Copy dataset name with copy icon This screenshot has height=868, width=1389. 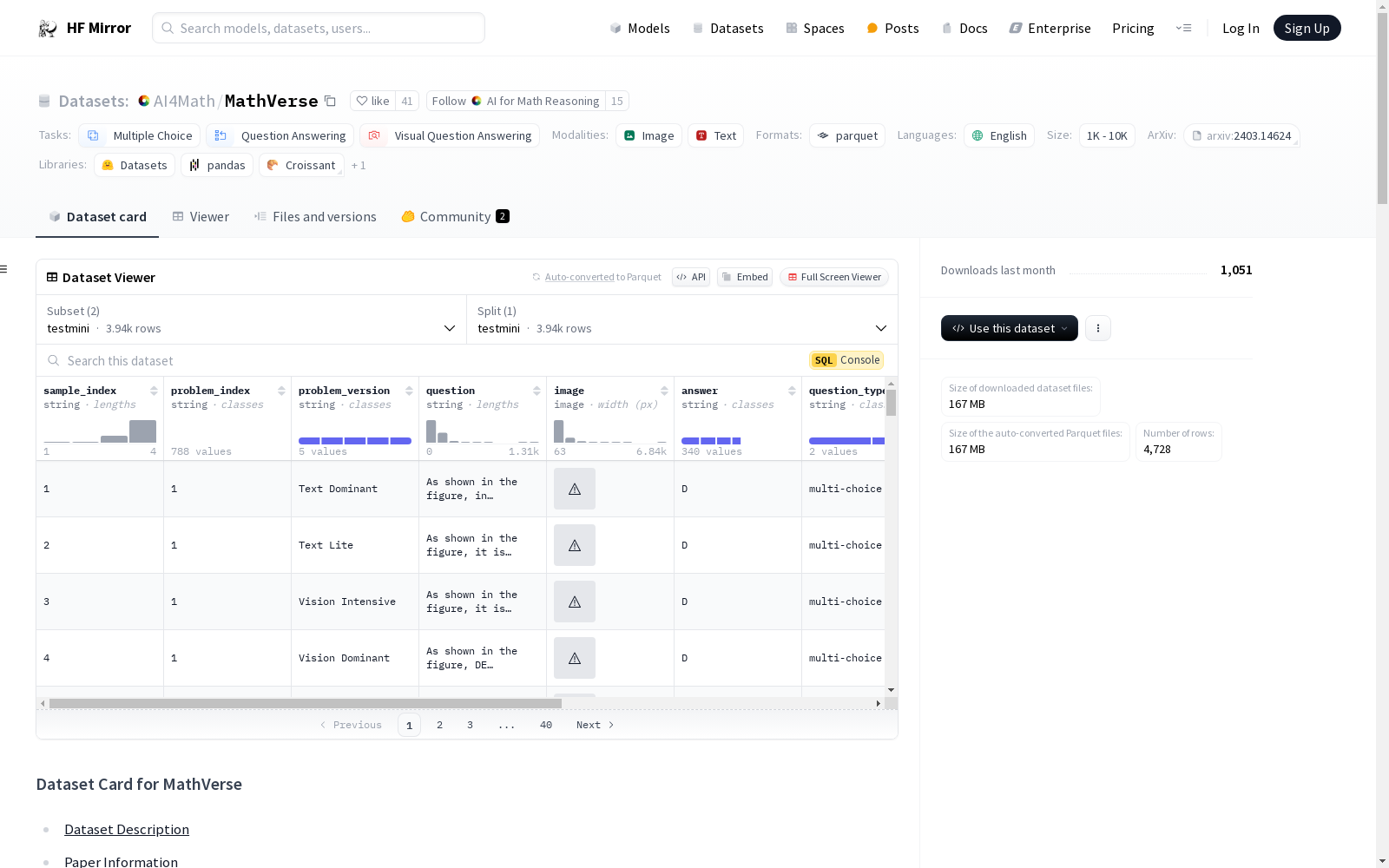(330, 101)
